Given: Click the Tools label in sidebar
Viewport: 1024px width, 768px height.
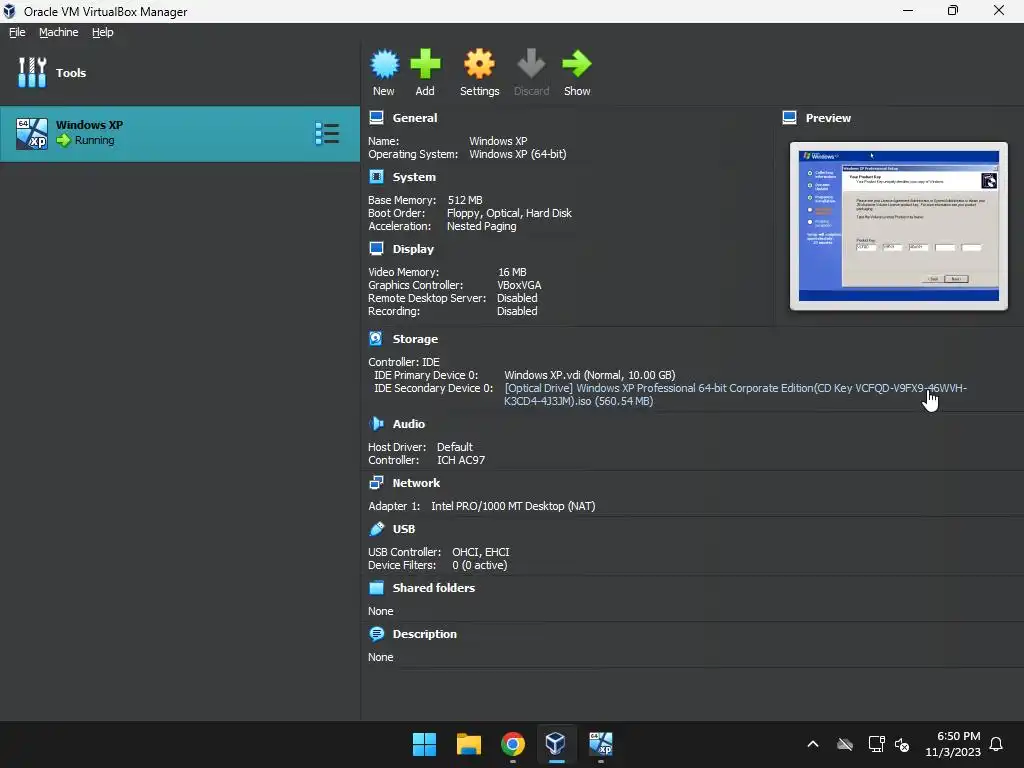Looking at the screenshot, I should (x=71, y=72).
